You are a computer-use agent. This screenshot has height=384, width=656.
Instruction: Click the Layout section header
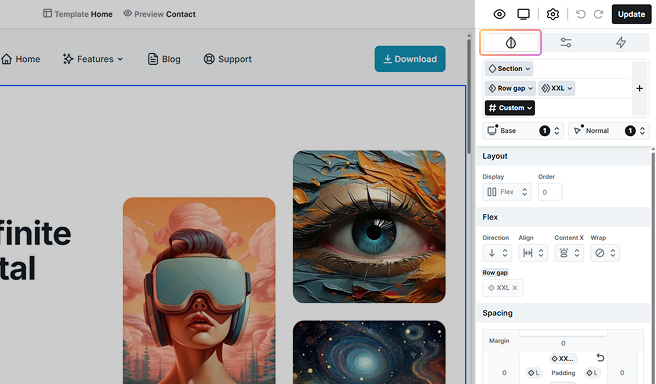(563, 156)
